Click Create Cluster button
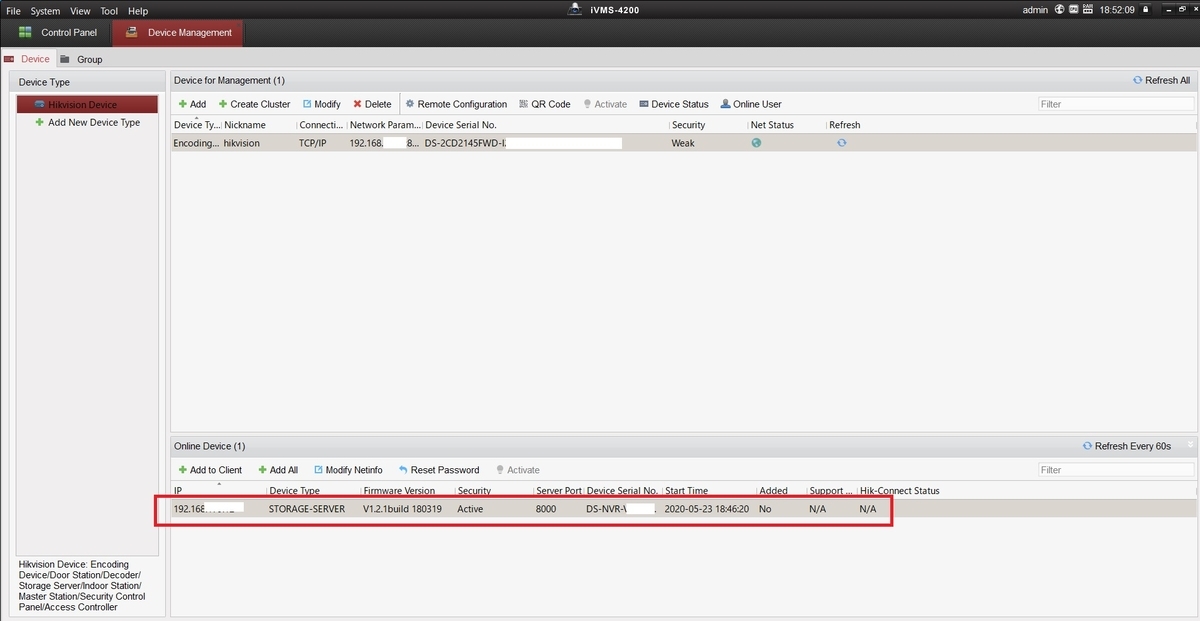The height and width of the screenshot is (621, 1200). 254,104
